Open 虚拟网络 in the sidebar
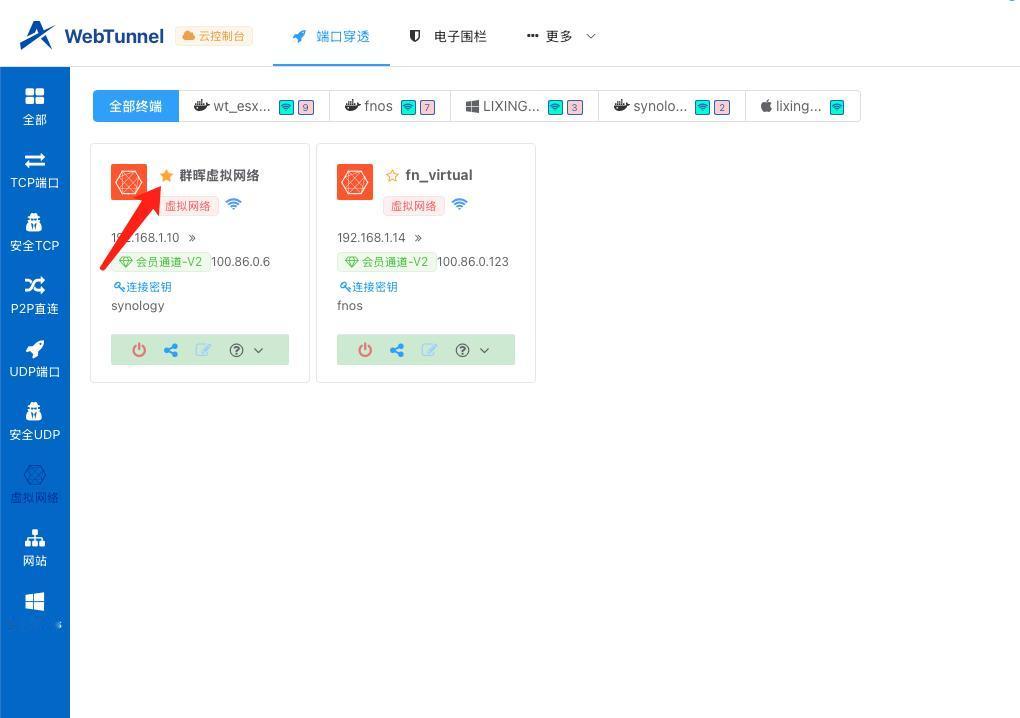Viewport: 1020px width, 718px height. (34, 485)
